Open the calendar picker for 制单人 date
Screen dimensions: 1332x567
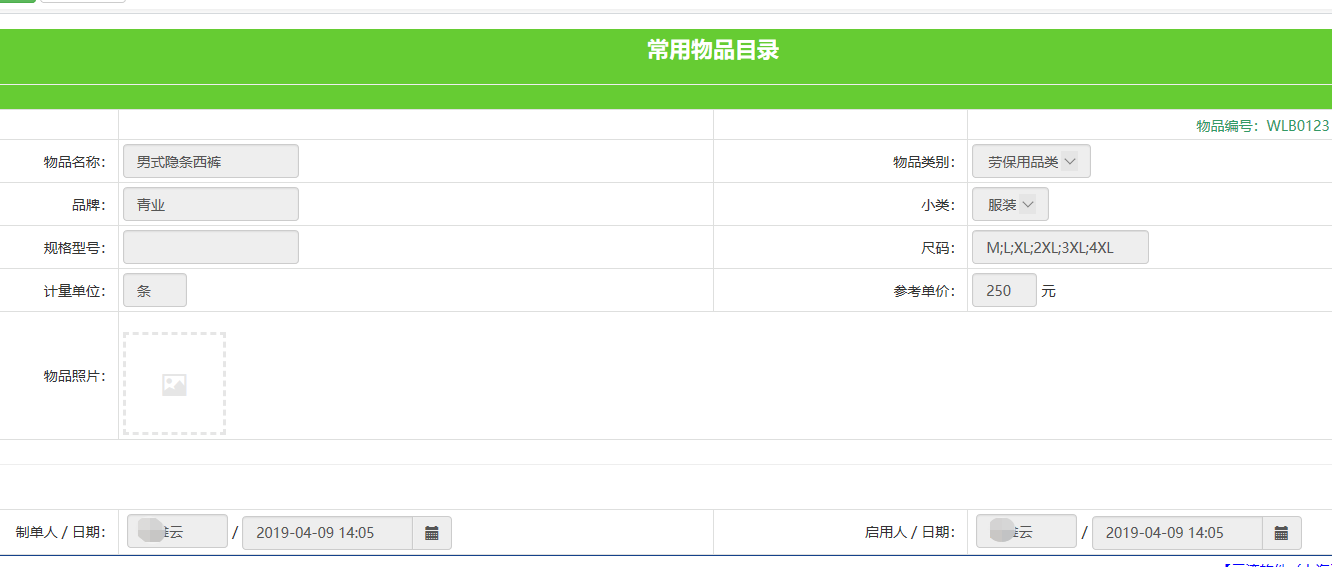(x=432, y=533)
